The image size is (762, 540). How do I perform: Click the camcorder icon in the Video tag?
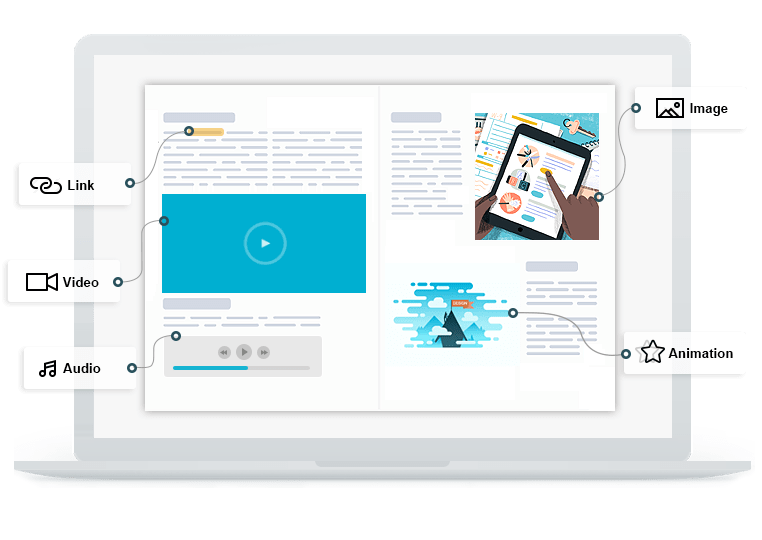41,282
